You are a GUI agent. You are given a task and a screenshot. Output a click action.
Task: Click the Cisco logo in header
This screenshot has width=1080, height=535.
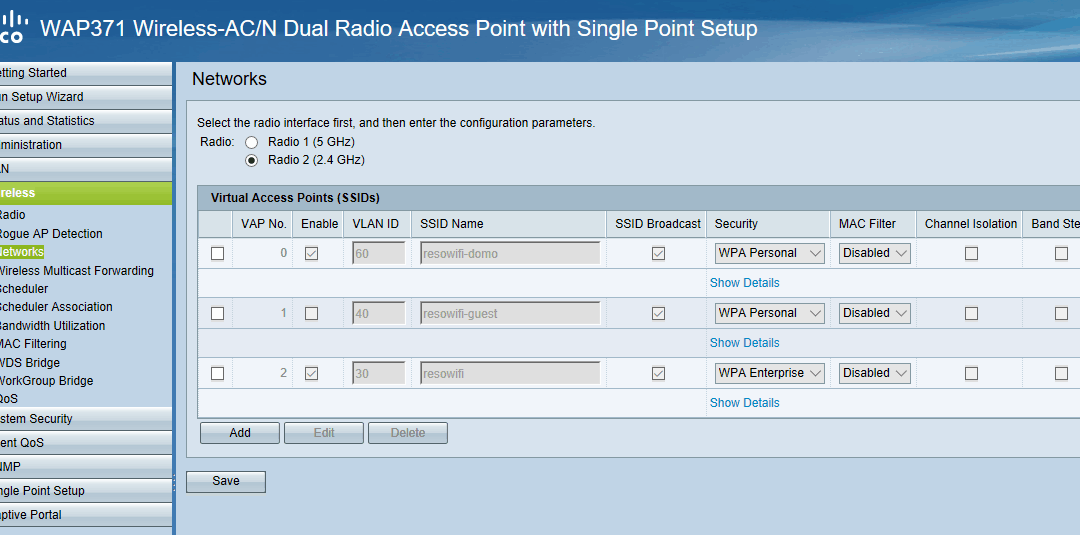click(14, 28)
